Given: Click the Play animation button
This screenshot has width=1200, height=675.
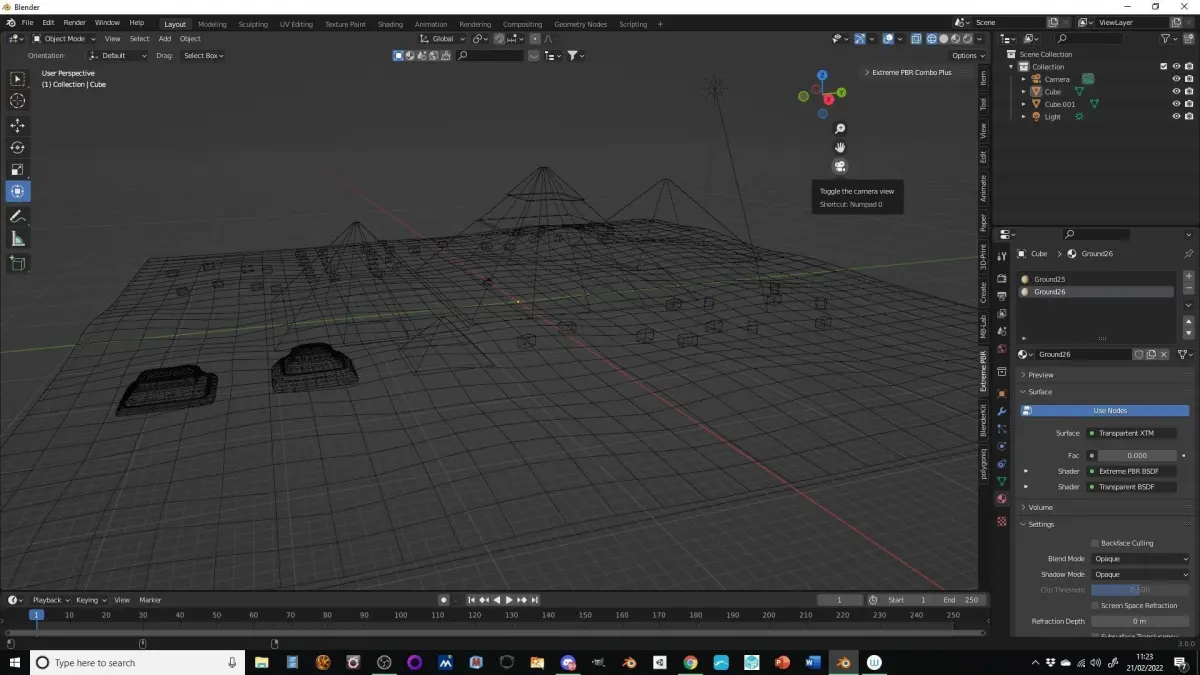Looking at the screenshot, I should [509, 600].
